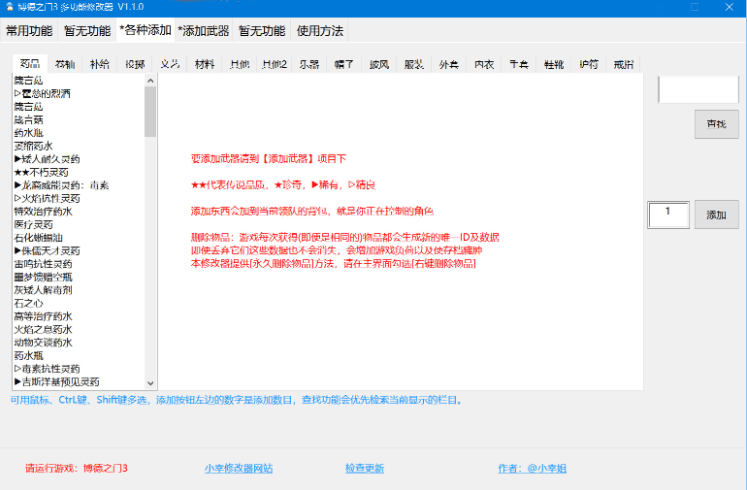747x490 pixels.
Task: Switch to the 其他2 sub-tab
Action: (274, 64)
